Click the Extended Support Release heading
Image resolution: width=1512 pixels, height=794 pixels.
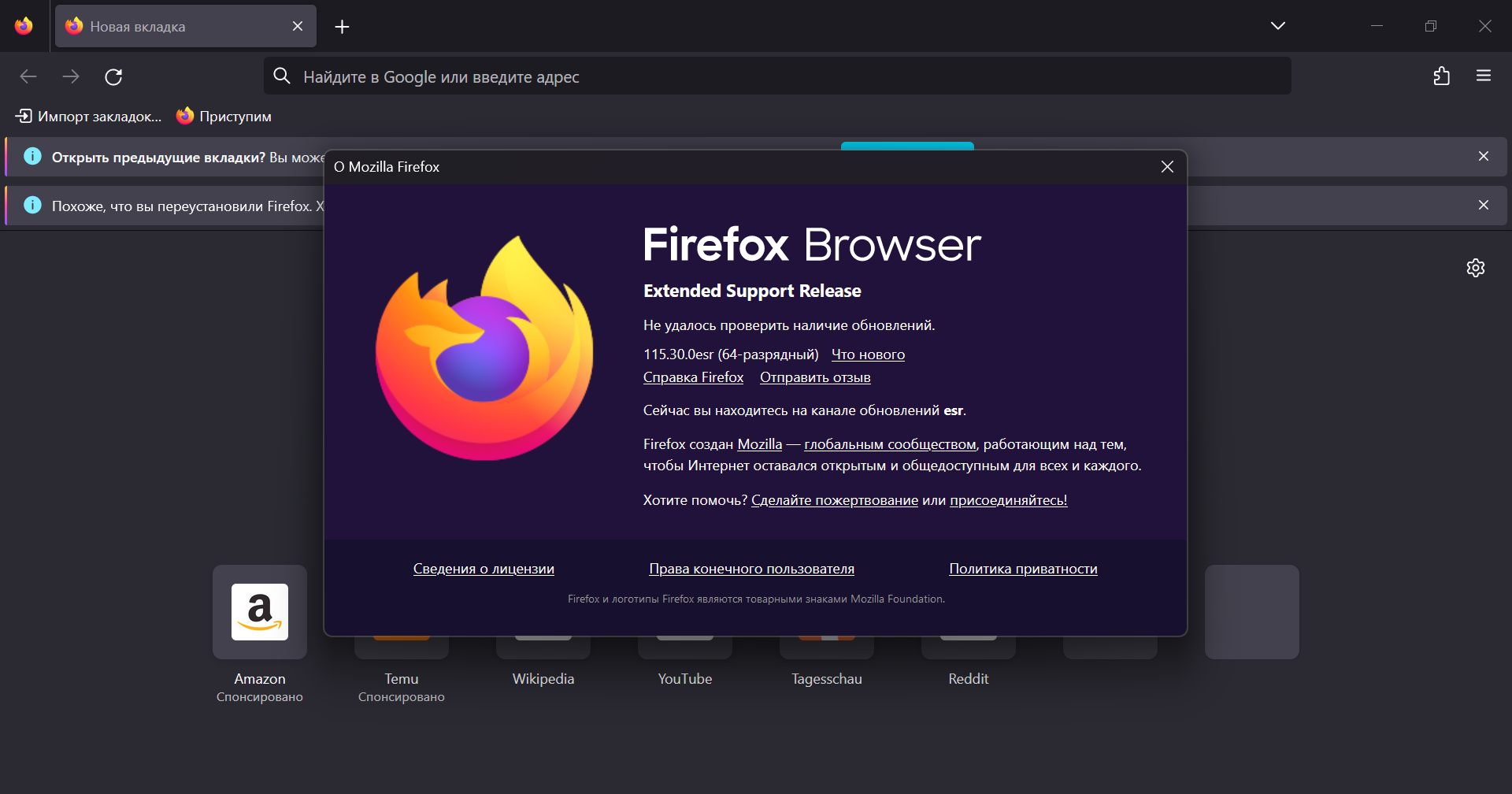752,291
